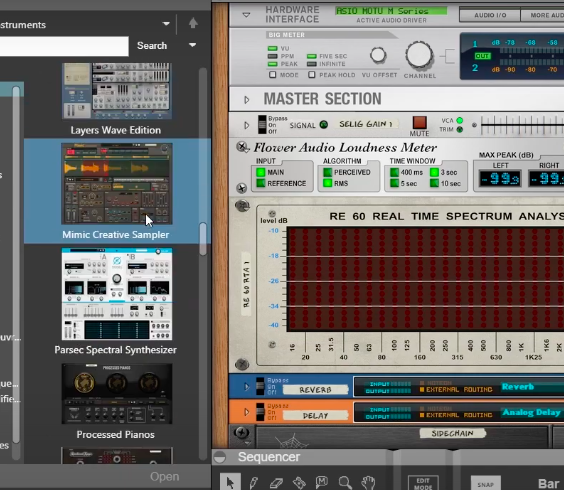The width and height of the screenshot is (564, 490).
Task: Select the Parsec Spectral Synthesizer thumbnail
Action: [117, 294]
